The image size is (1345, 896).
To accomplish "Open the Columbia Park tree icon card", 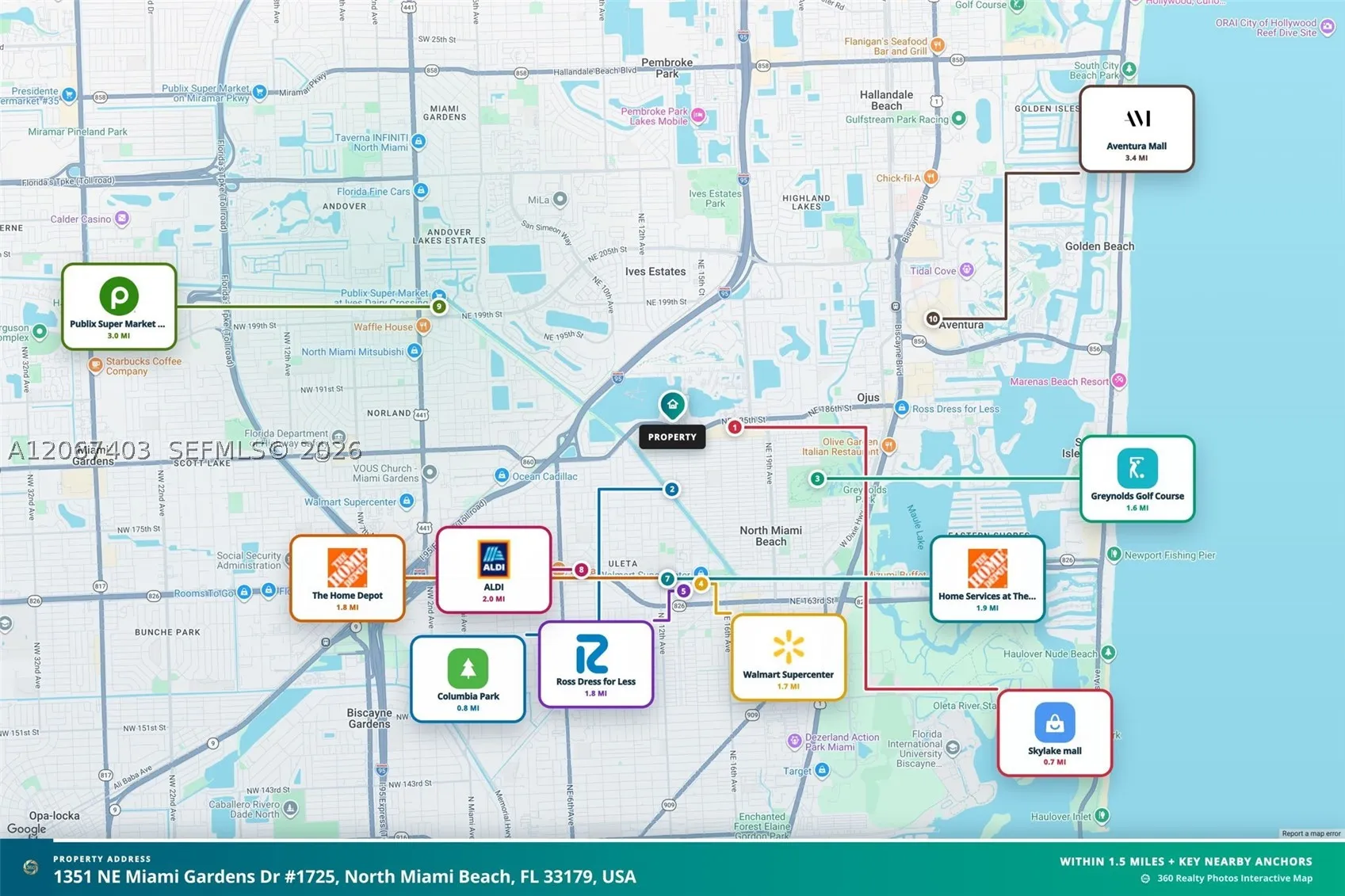I will coord(468,668).
